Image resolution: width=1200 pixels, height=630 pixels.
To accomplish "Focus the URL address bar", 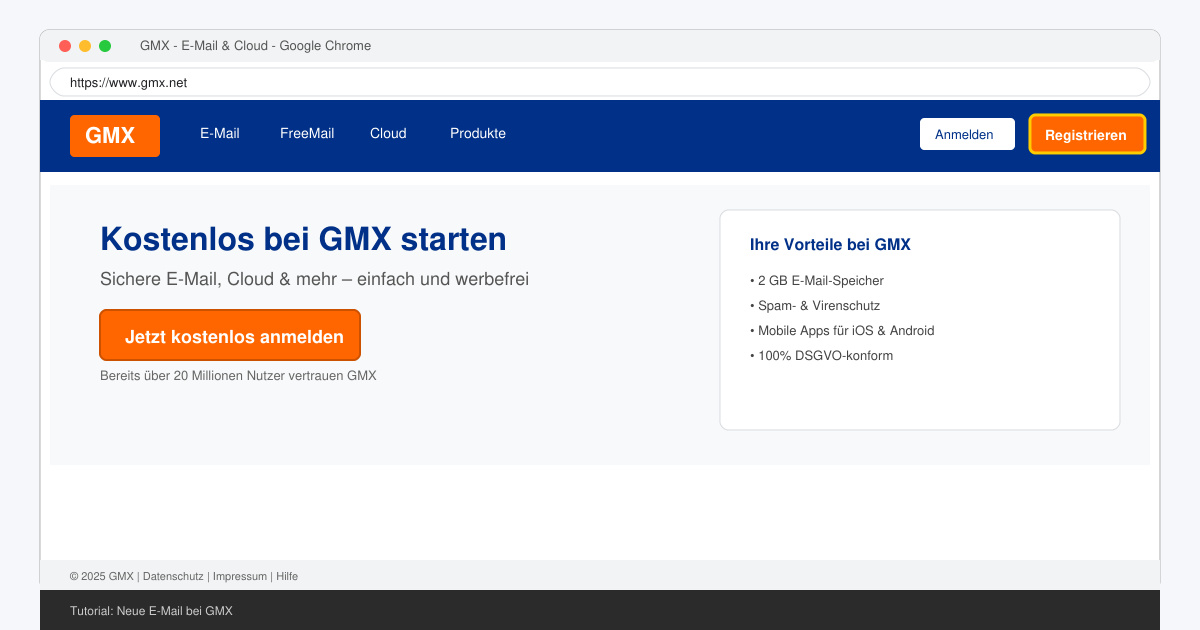I will (x=600, y=82).
